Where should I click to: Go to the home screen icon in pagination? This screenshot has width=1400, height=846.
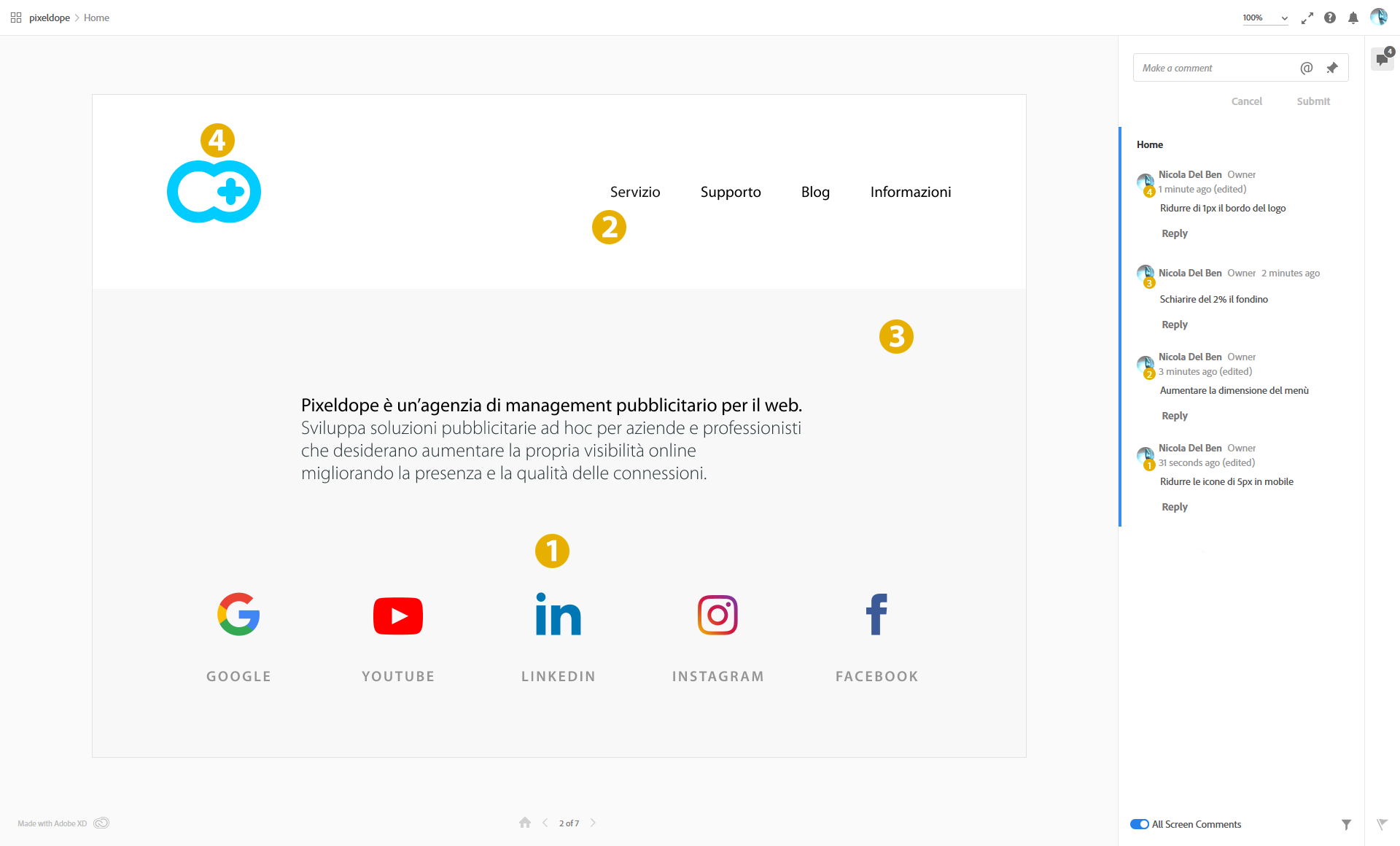pyautogui.click(x=525, y=823)
